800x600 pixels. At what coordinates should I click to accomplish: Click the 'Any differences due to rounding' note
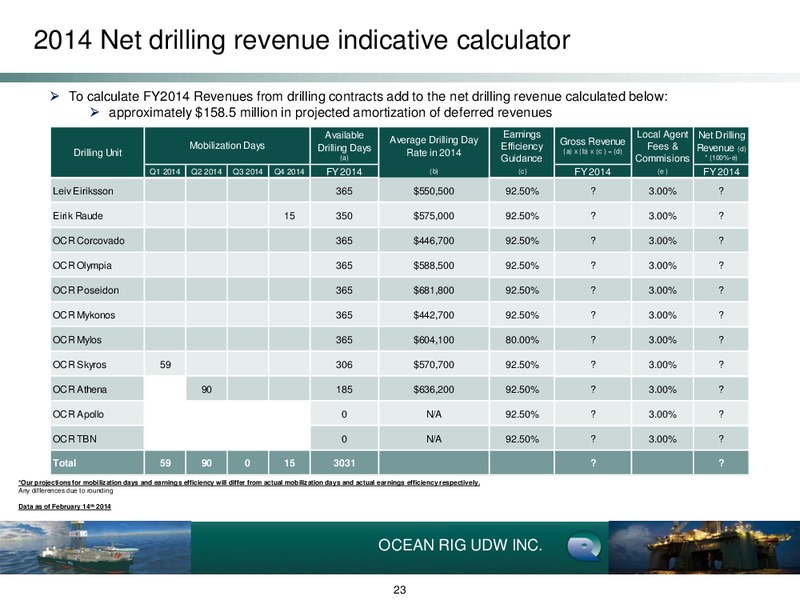[x=66, y=491]
